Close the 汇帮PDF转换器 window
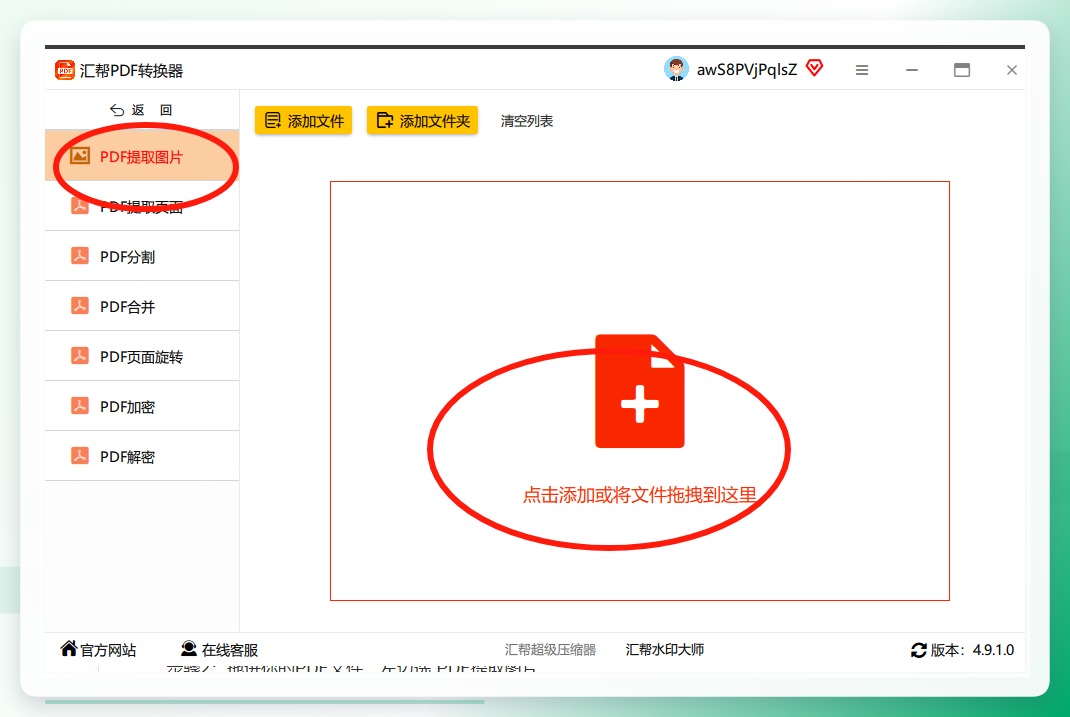Screen dimensions: 1070x717 pos(1011,70)
